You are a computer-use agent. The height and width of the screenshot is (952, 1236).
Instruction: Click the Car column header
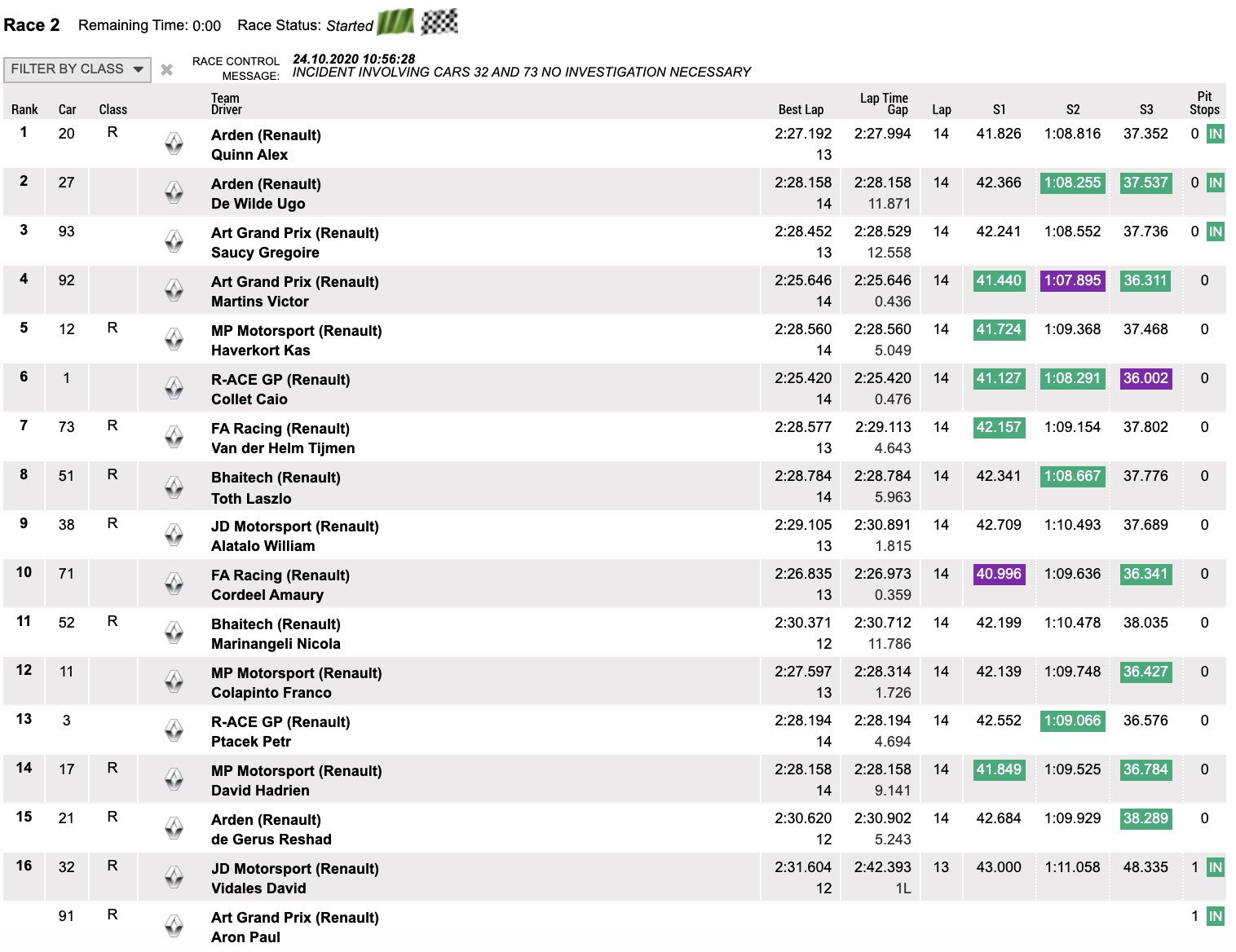(x=67, y=109)
